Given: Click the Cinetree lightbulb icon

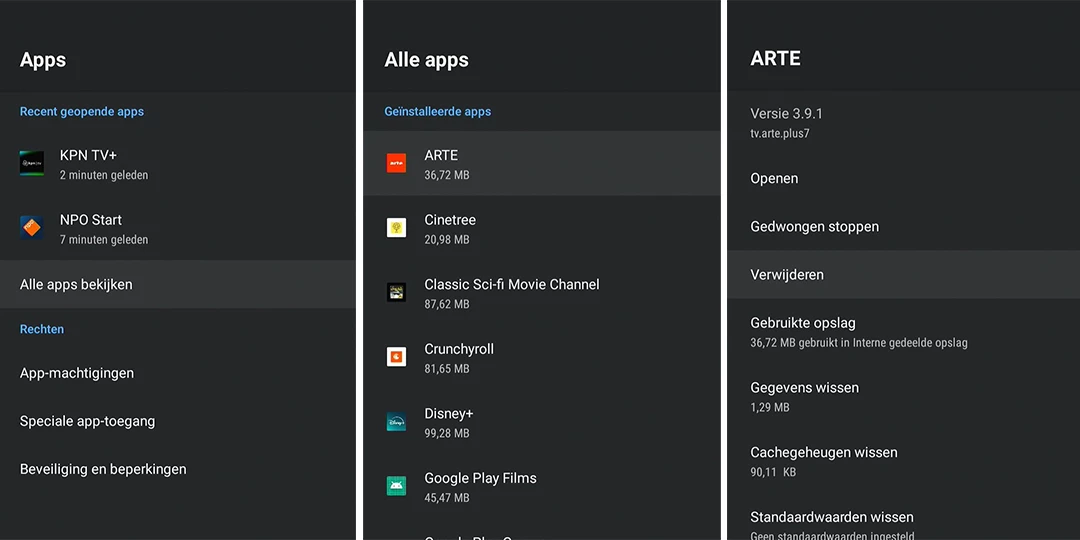Looking at the screenshot, I should pos(397,228).
